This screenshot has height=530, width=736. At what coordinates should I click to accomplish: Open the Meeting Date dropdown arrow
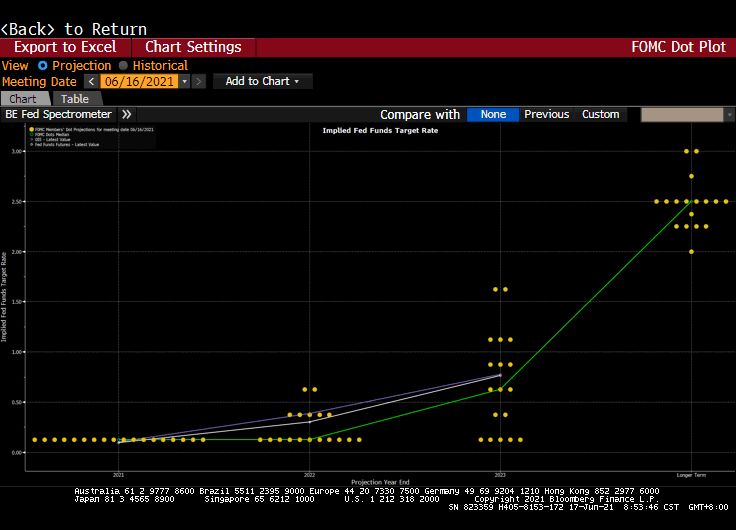coord(184,82)
